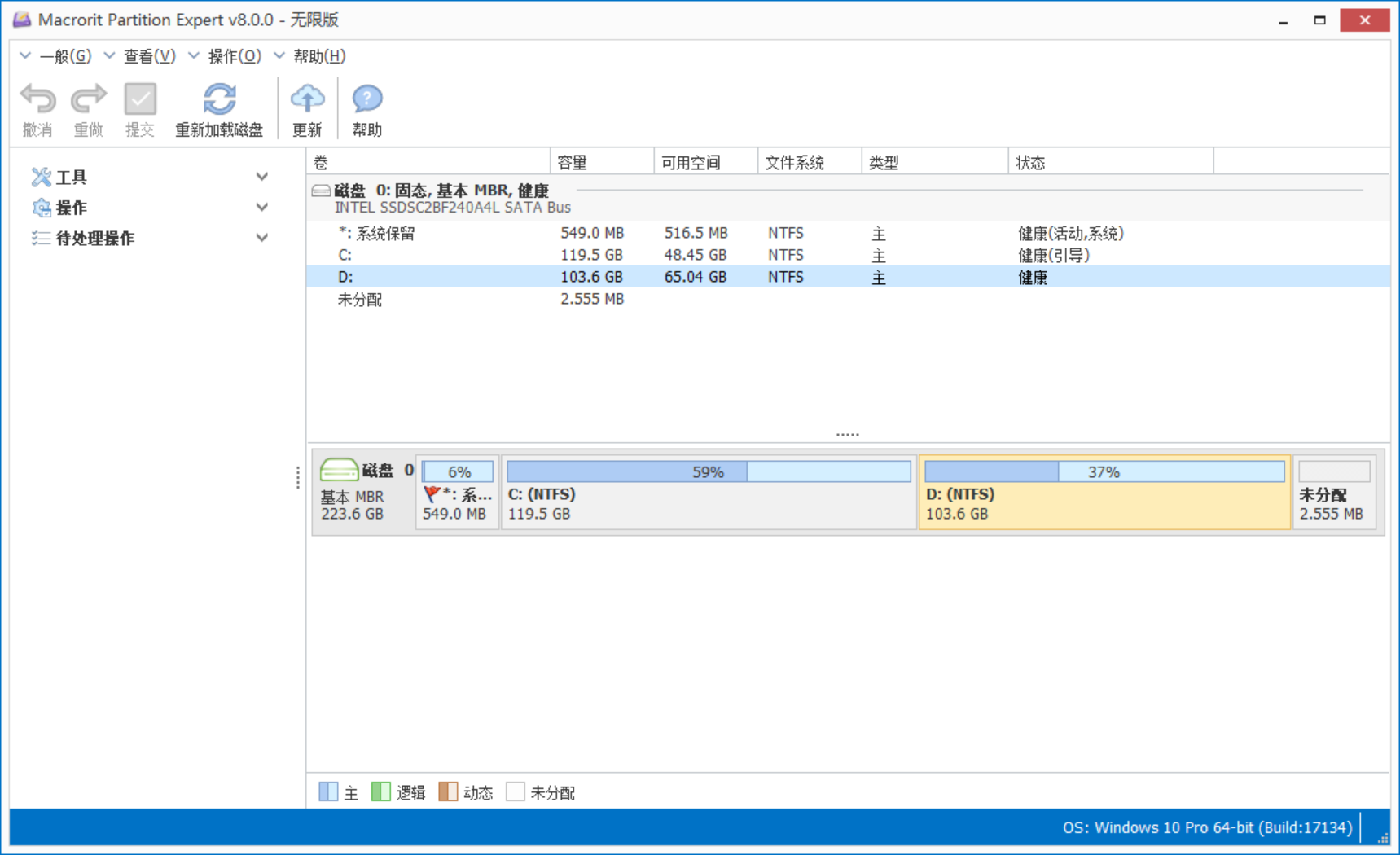Screen dimensions: 1400x855
Task: Open the 操作(O) menu
Action: tap(235, 56)
